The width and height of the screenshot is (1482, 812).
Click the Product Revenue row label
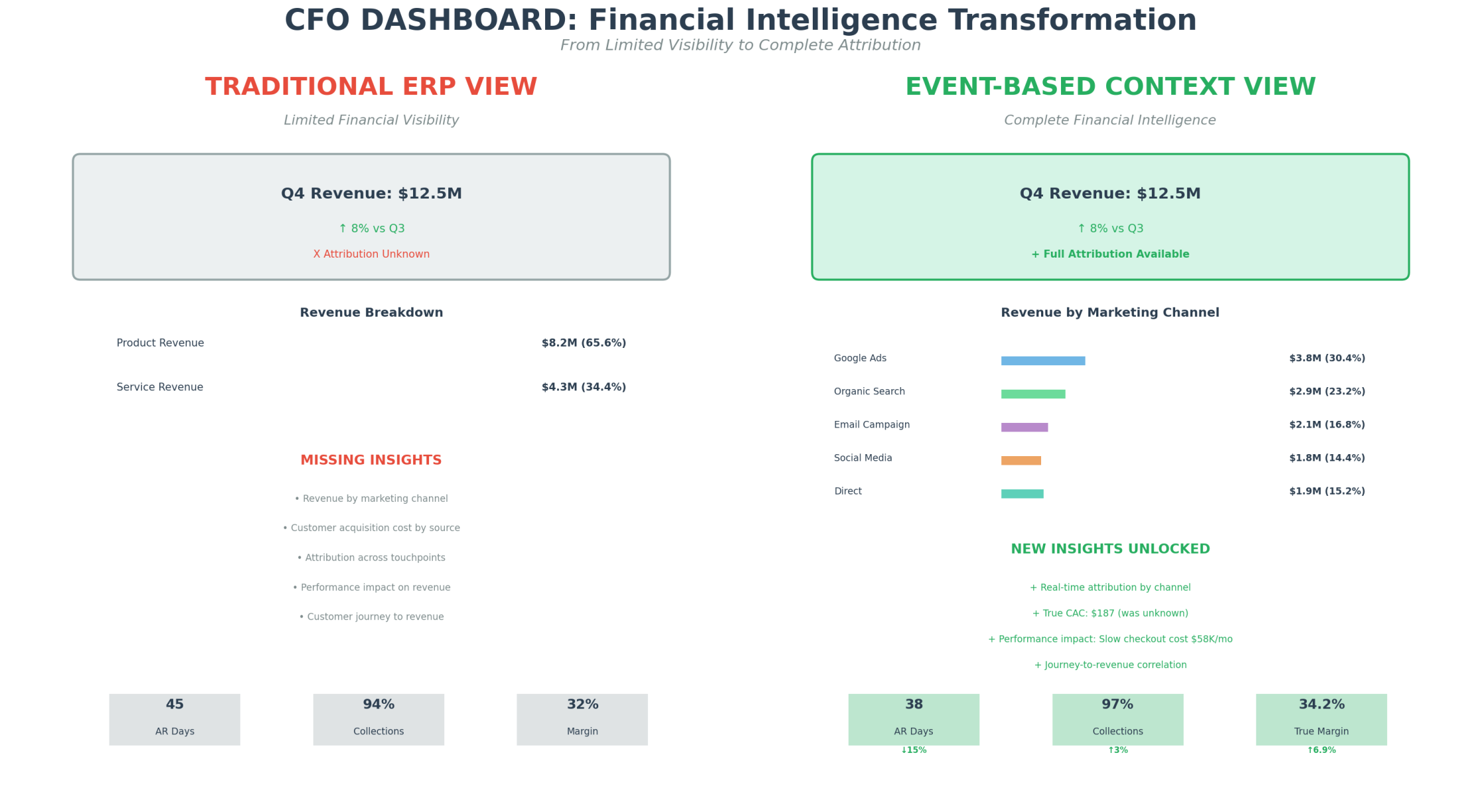click(160, 343)
